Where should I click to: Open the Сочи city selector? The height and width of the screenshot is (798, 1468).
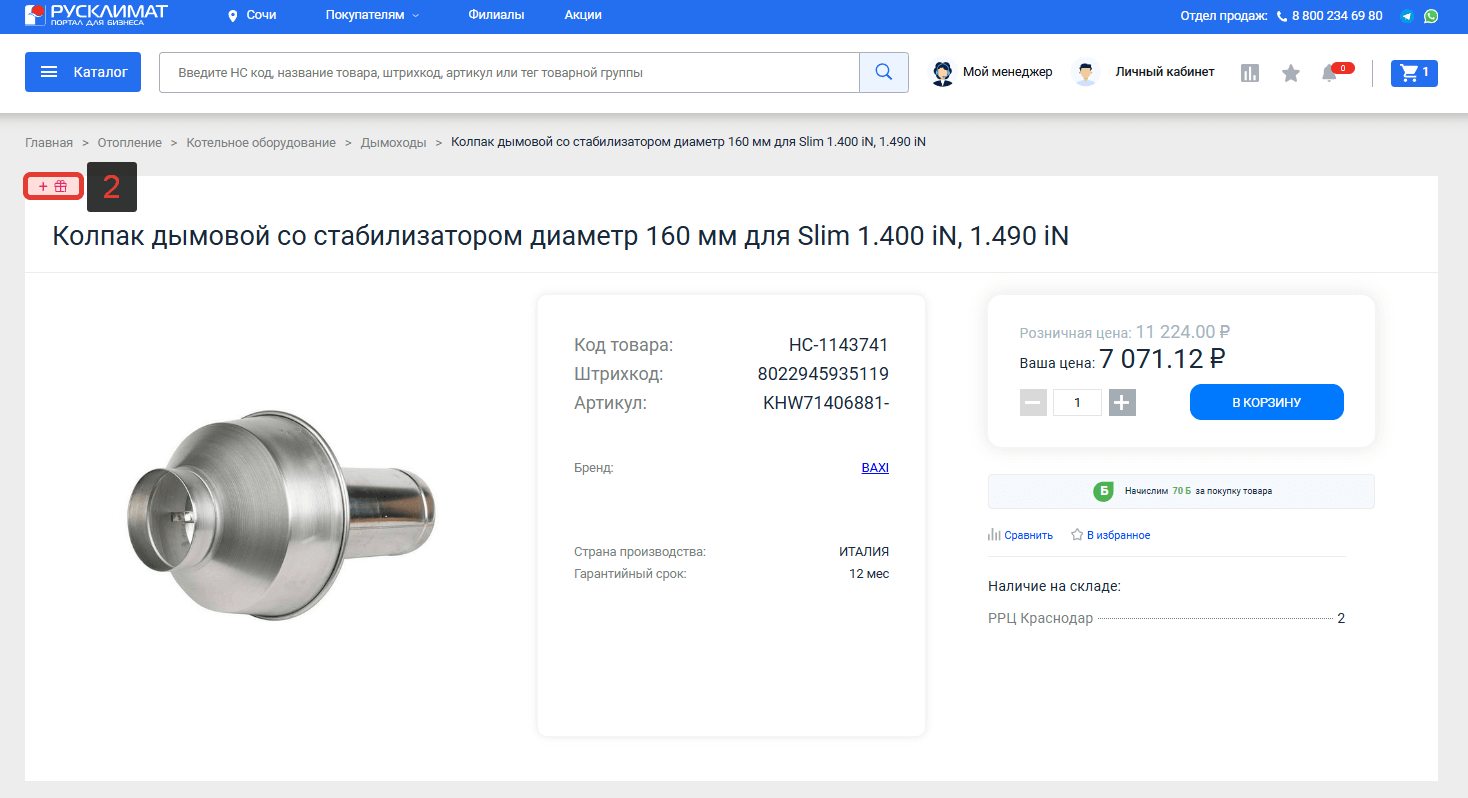[x=252, y=16]
